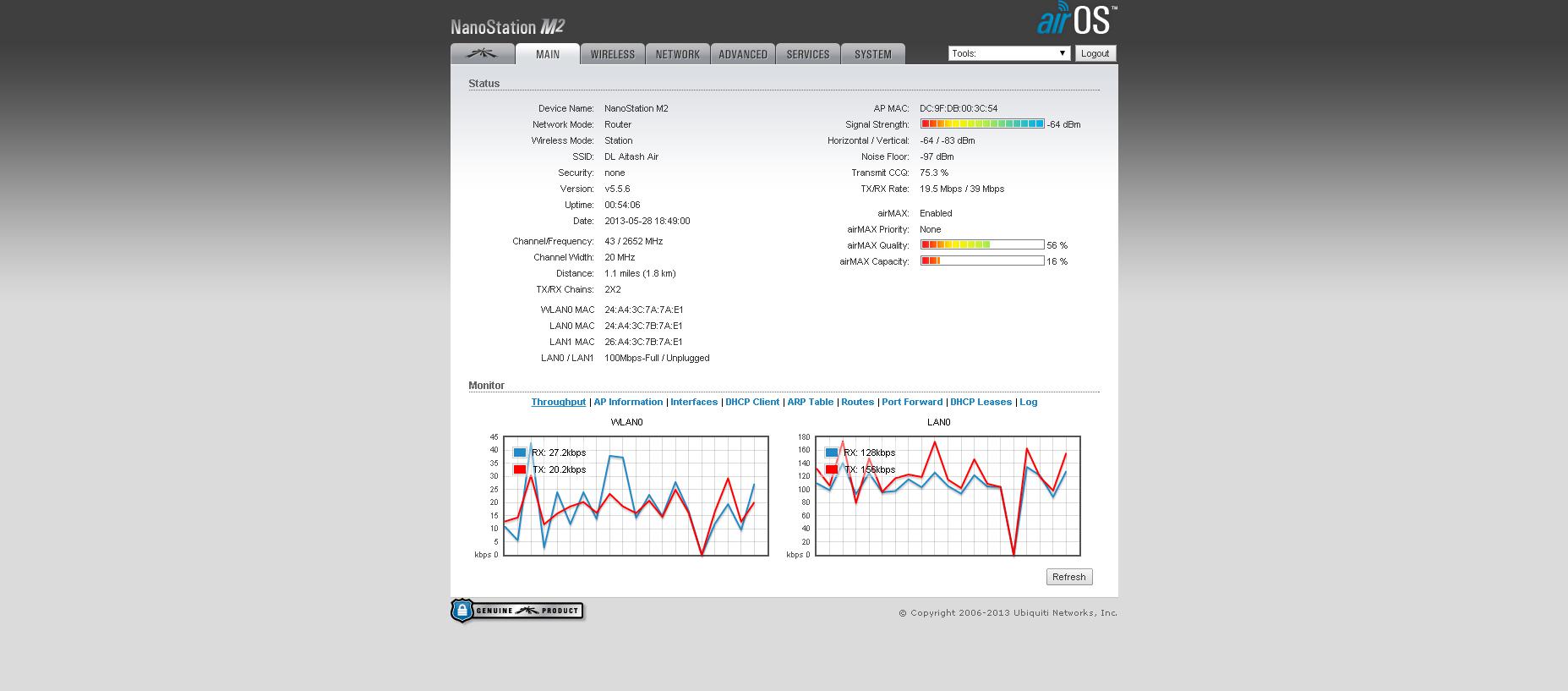This screenshot has width=1568, height=691.
Task: Switch to the MAIN tab
Action: (548, 53)
